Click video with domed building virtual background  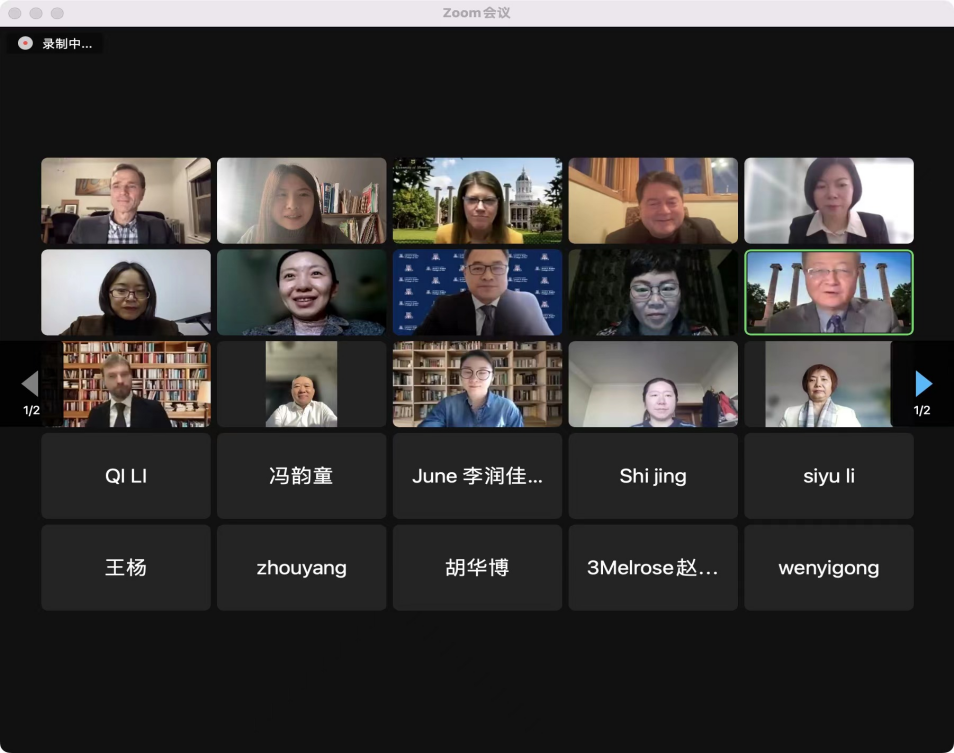(x=477, y=200)
